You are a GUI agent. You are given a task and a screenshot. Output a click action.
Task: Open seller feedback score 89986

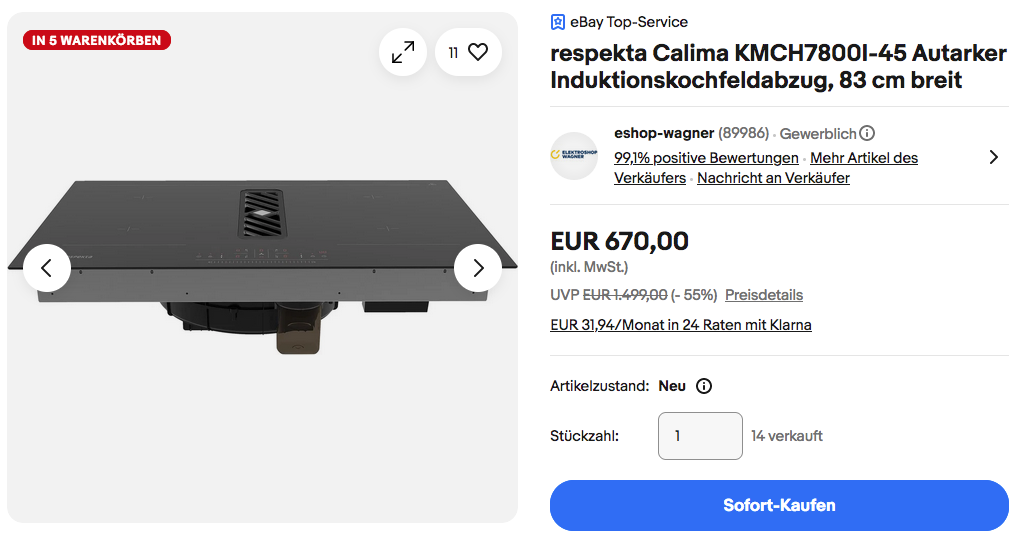click(744, 133)
